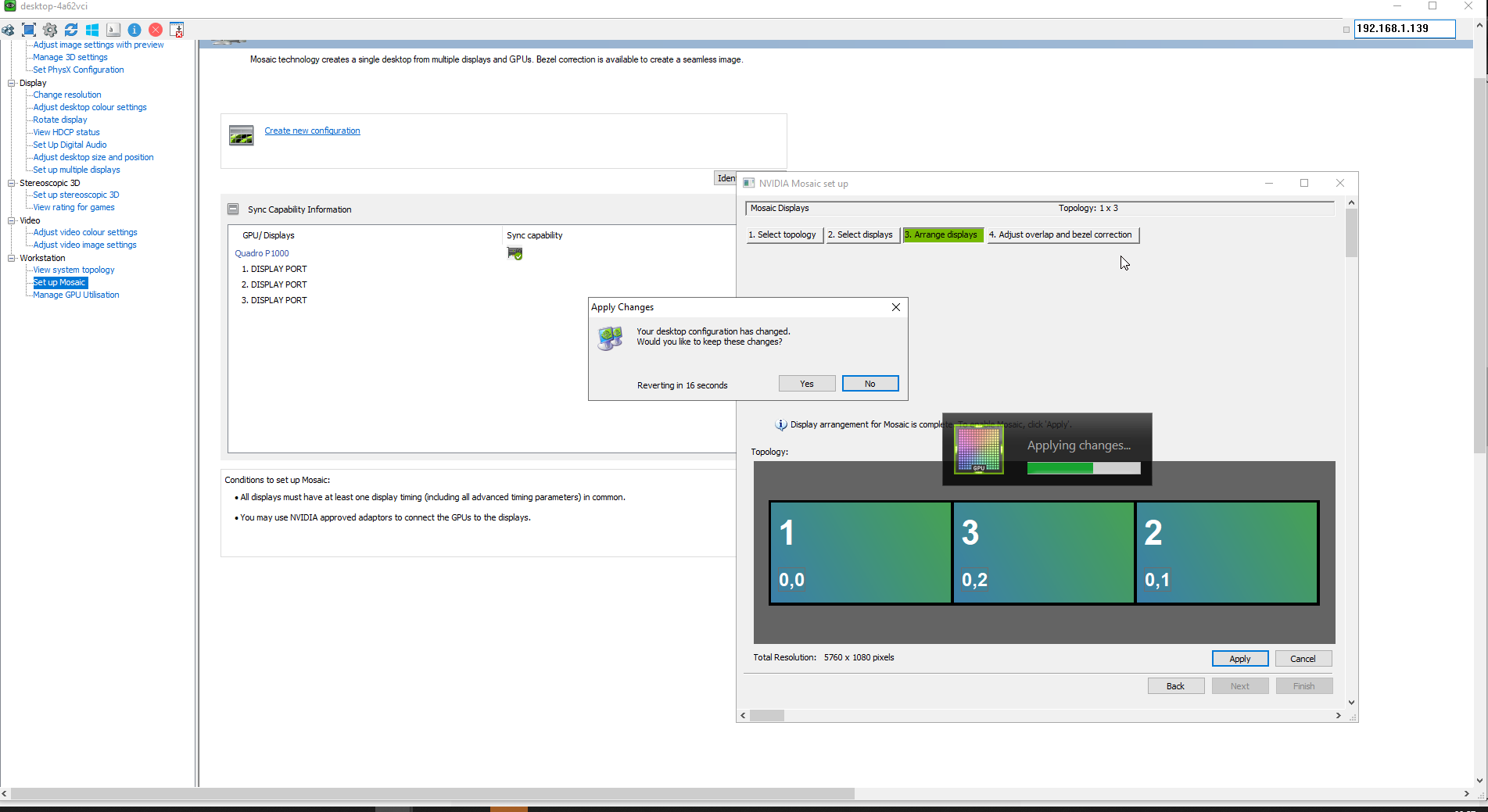This screenshot has height=812, width=1488.
Task: Click the NVIDIA Mosaic set up window icon
Action: coord(749,183)
